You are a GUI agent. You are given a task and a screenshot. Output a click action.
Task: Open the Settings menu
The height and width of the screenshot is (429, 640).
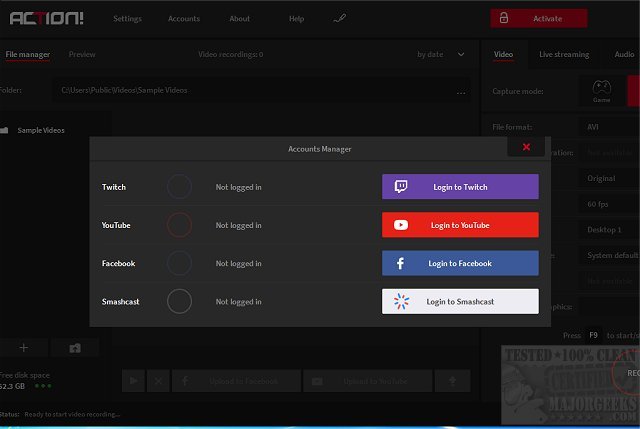tap(127, 19)
